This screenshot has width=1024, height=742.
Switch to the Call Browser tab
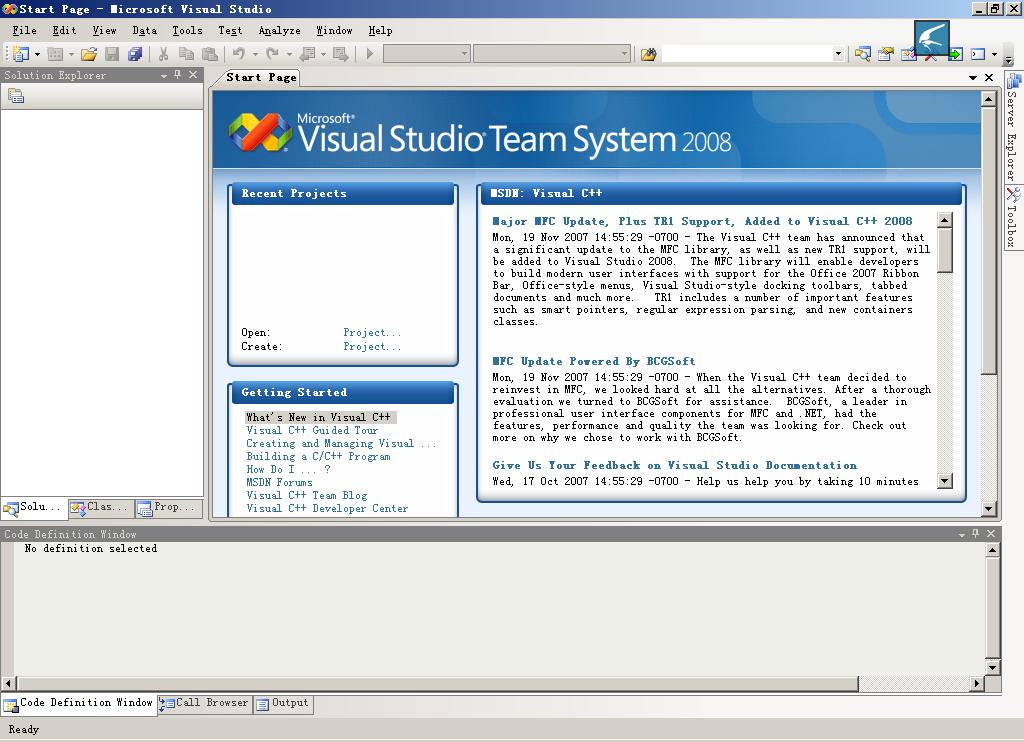pos(205,703)
